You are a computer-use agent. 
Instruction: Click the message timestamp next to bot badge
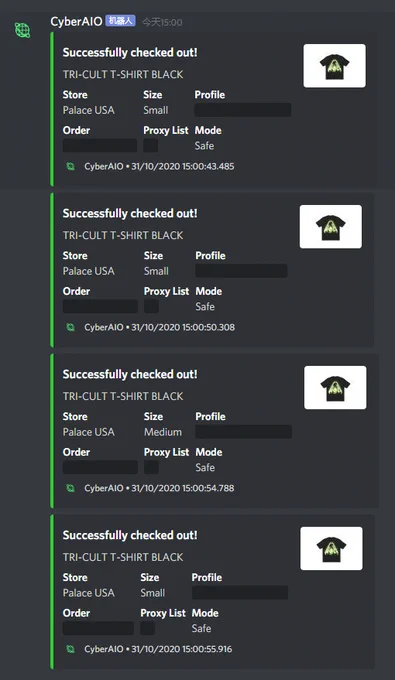(162, 22)
